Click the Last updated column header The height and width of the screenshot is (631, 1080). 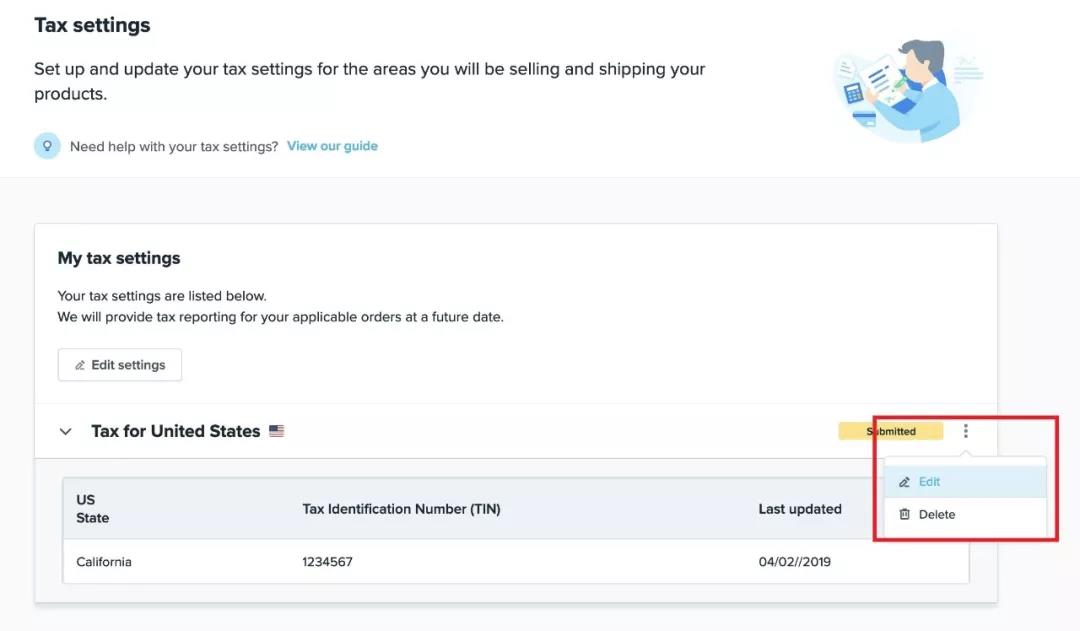800,509
